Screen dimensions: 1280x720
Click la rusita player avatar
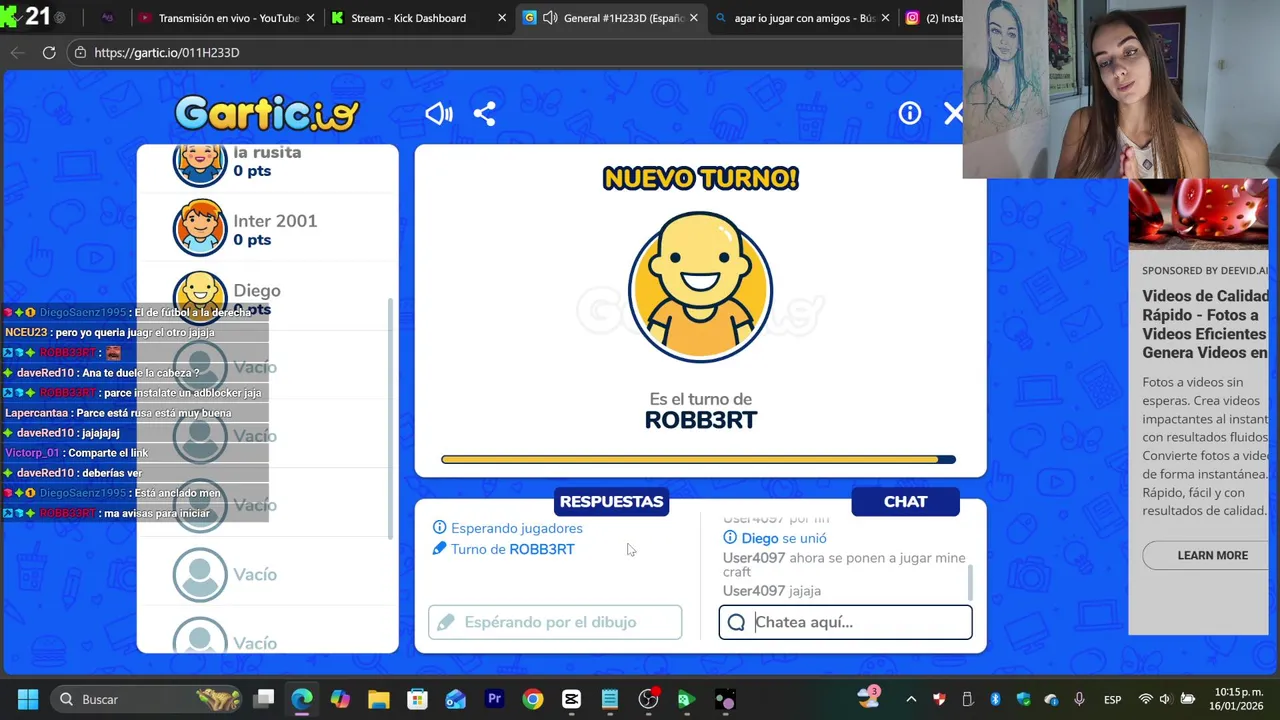(200, 163)
